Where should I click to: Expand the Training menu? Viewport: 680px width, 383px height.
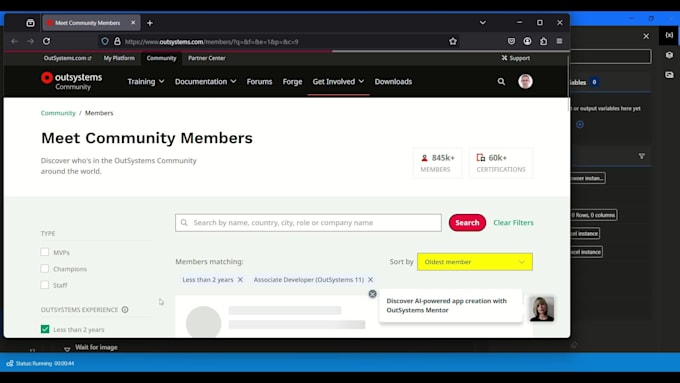tap(146, 82)
